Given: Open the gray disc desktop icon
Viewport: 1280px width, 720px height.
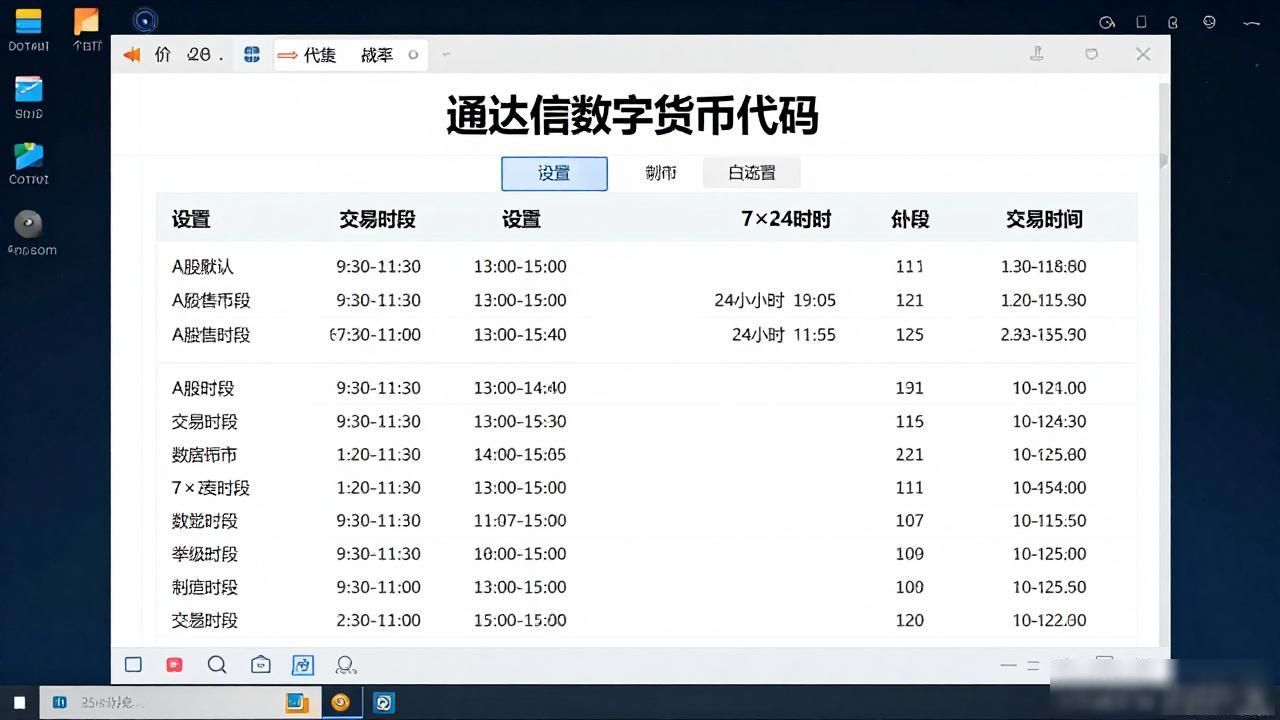Looking at the screenshot, I should click(28, 224).
